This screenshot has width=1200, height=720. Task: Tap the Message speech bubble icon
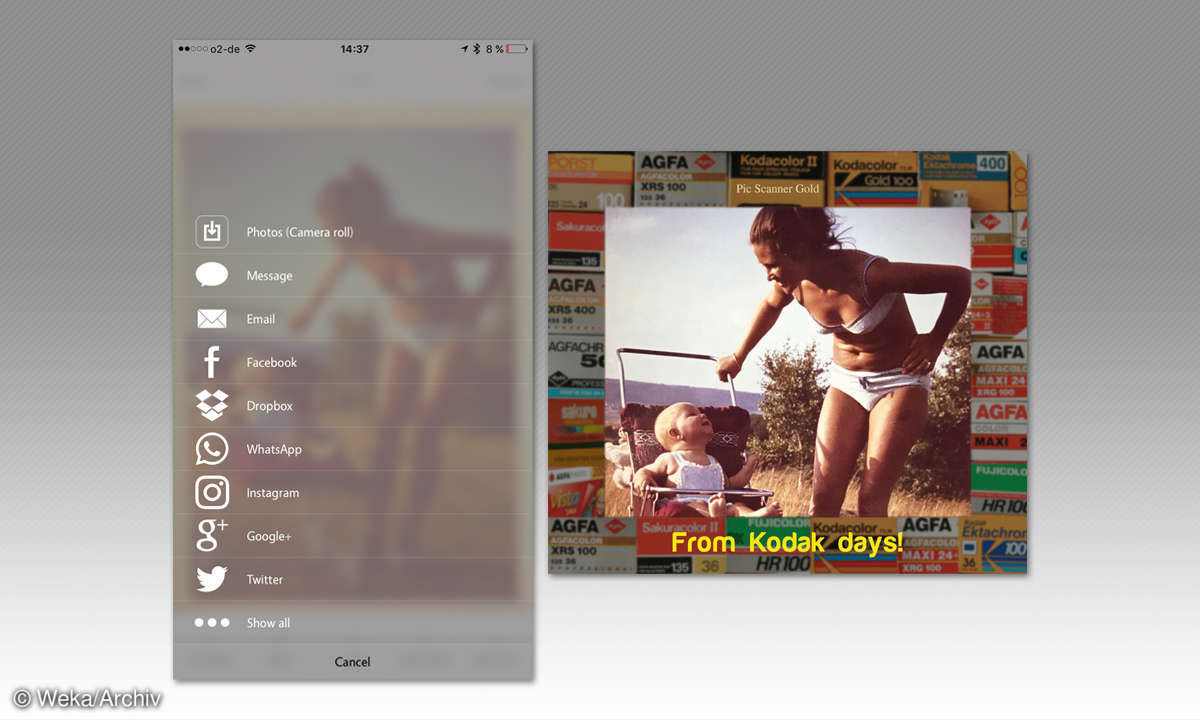212,275
